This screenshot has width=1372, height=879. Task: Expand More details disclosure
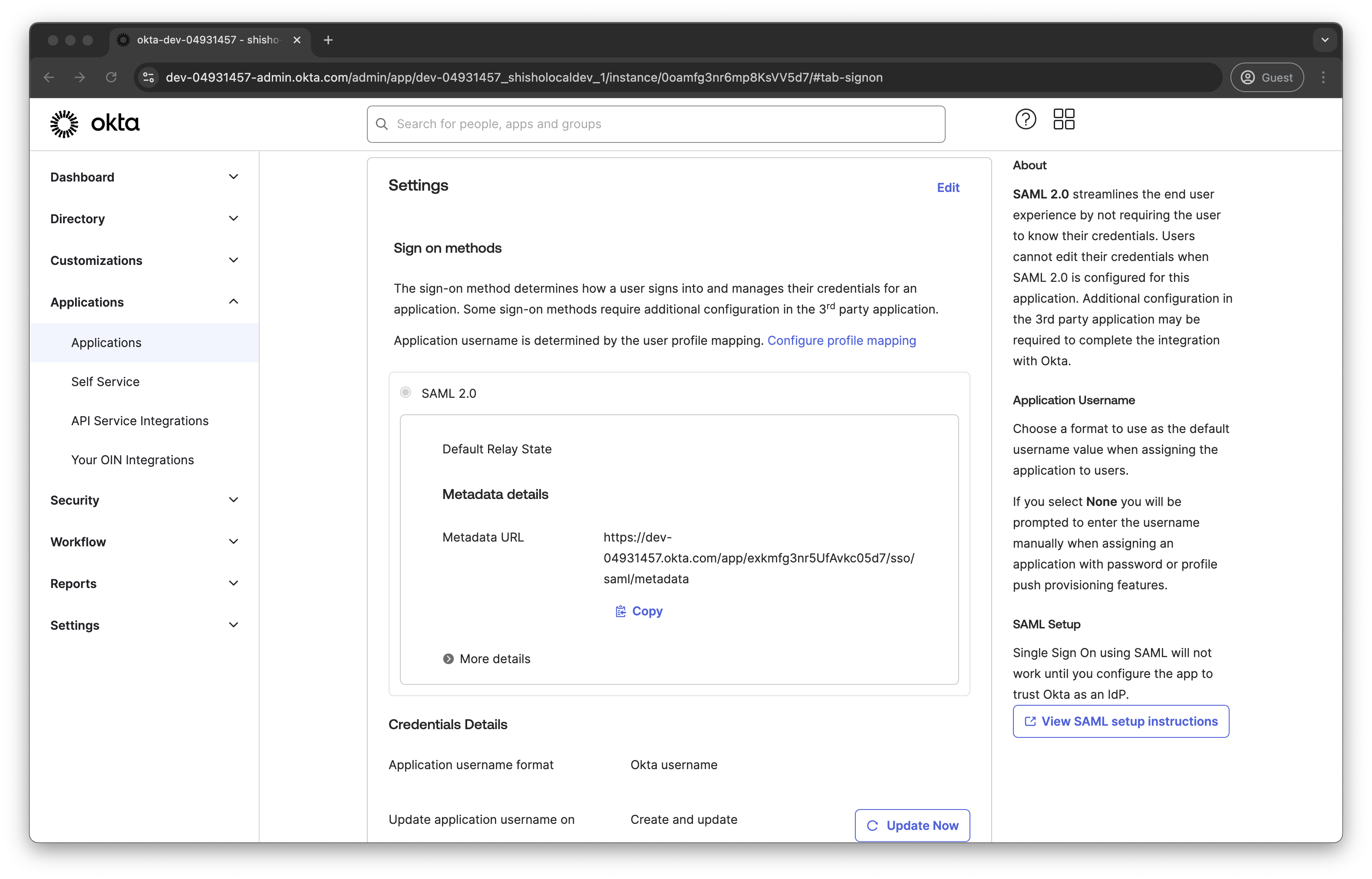click(x=487, y=659)
